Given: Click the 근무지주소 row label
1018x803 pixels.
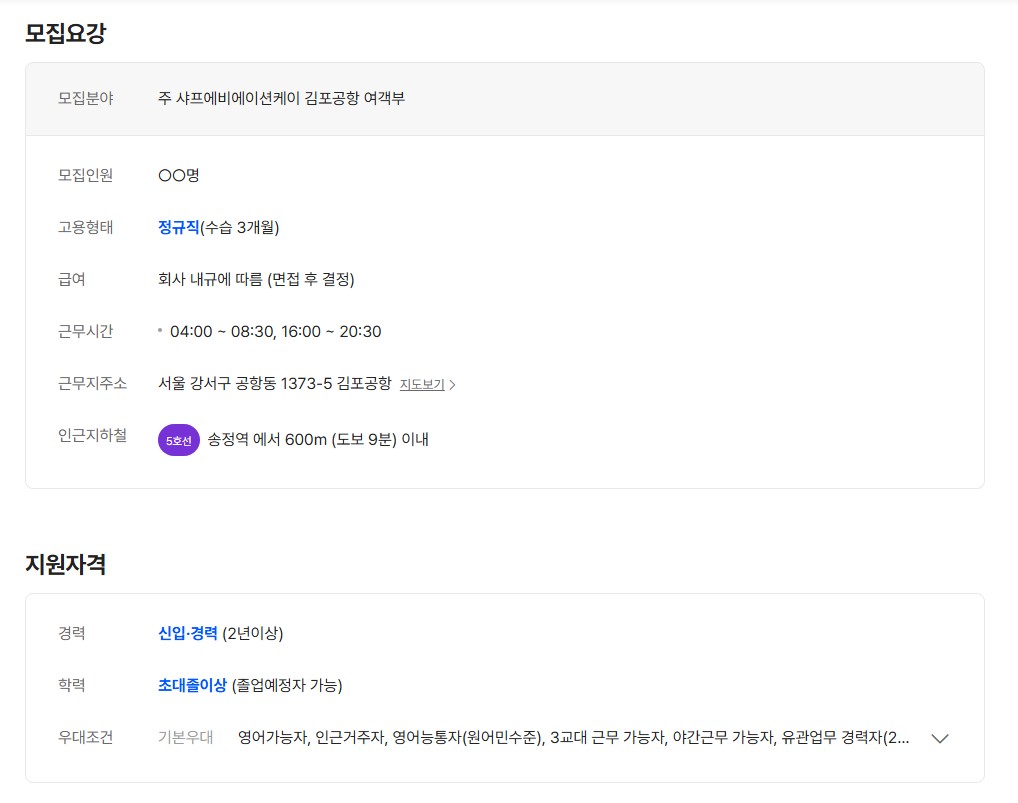Looking at the screenshot, I should coord(92,383).
